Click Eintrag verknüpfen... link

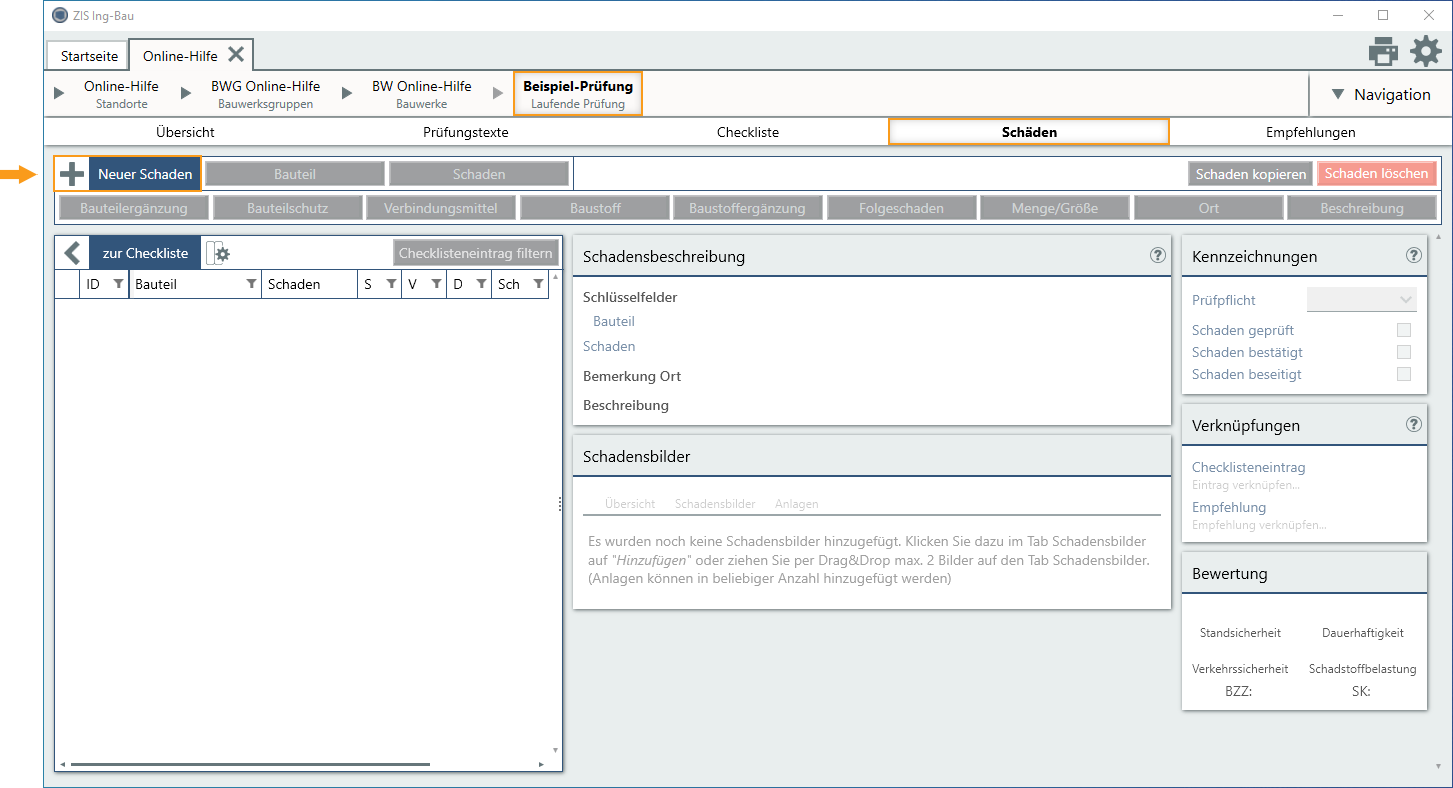(x=1246, y=485)
